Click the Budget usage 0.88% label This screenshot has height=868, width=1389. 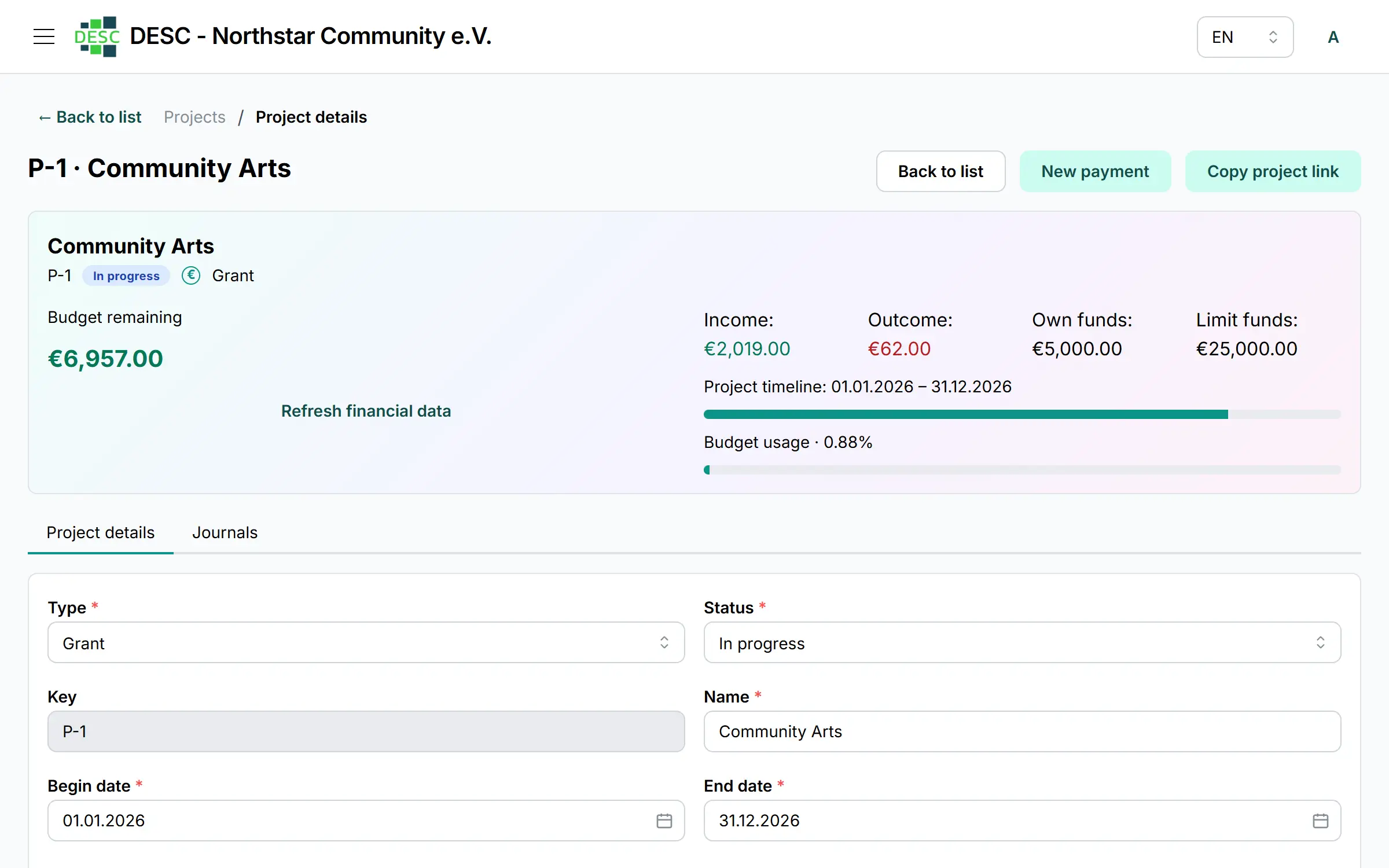point(788,442)
